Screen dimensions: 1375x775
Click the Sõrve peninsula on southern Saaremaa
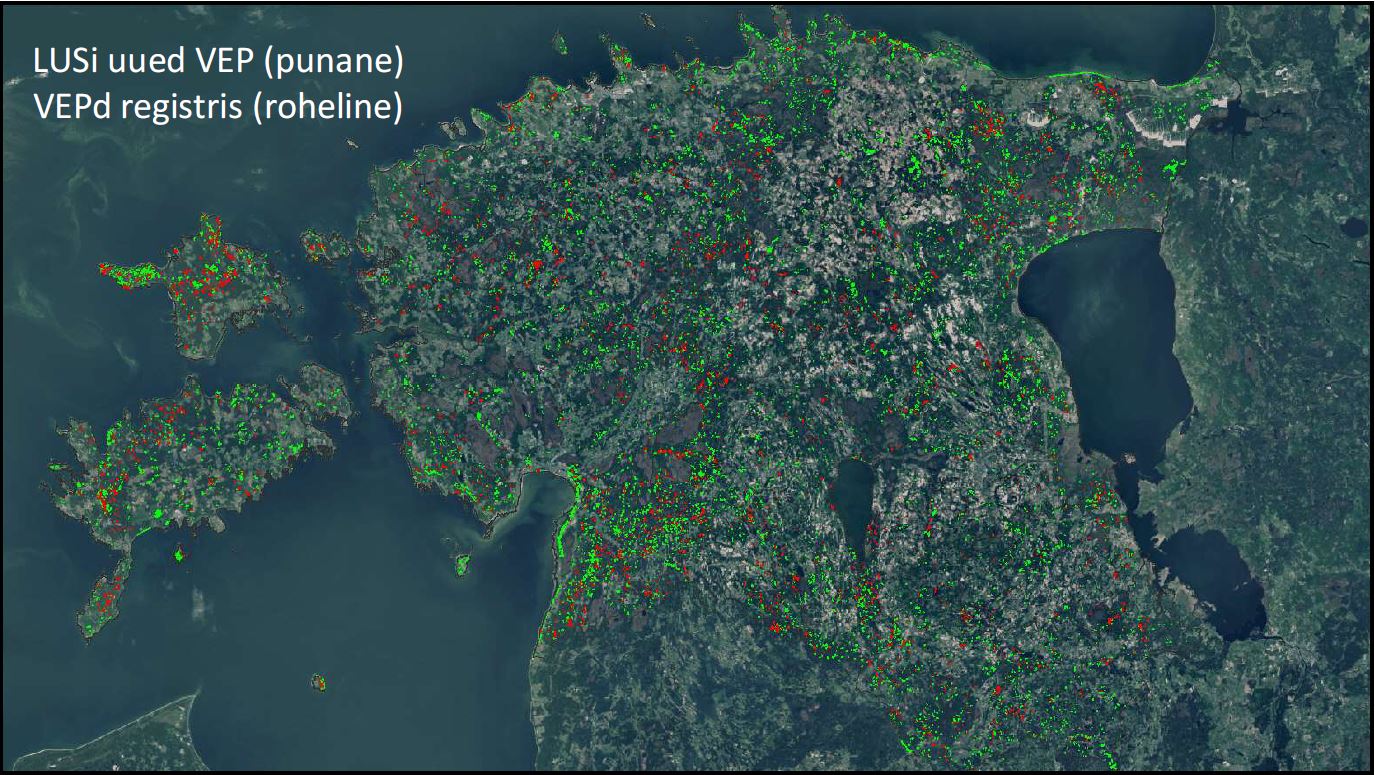coord(107,598)
